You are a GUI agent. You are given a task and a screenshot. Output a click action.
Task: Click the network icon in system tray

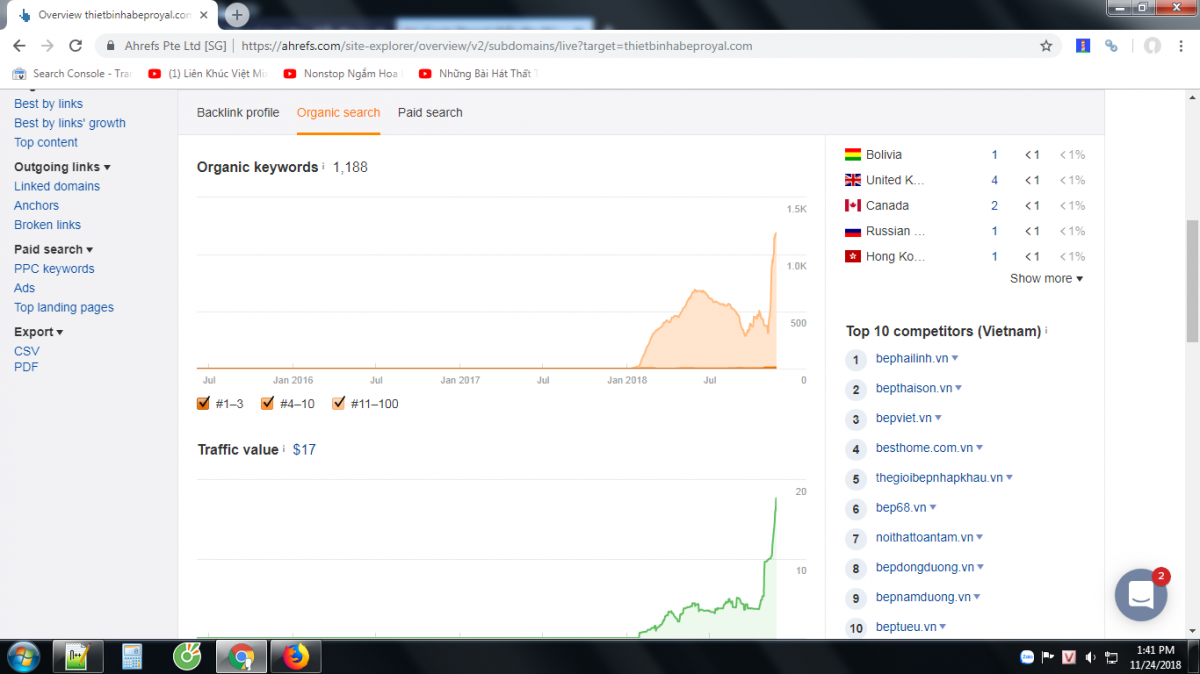1109,657
